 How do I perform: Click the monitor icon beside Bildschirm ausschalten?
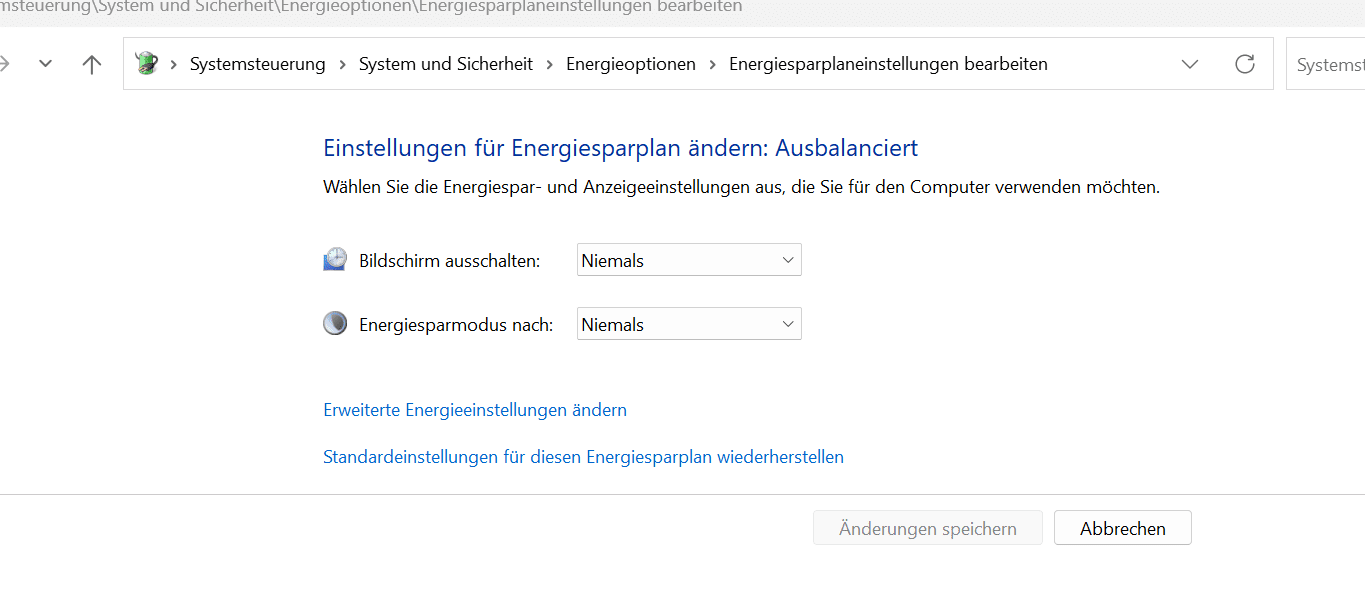(x=334, y=260)
